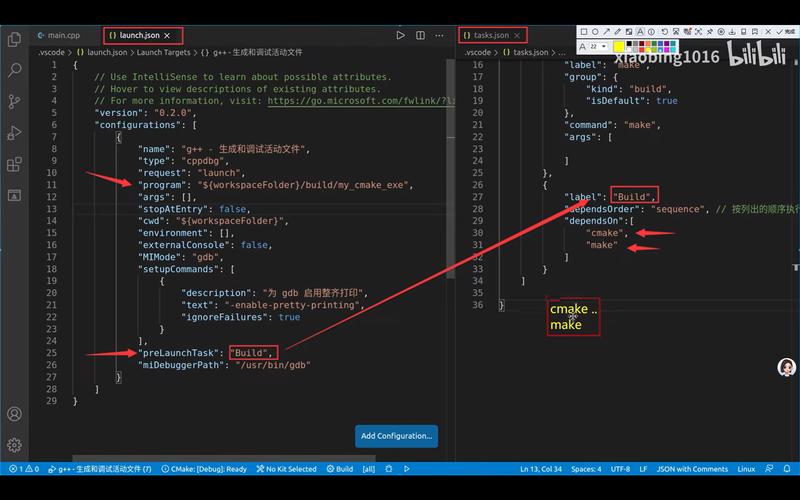This screenshot has width=800, height=500.
Task: Click the Split Editor icon
Action: [x=420, y=35]
